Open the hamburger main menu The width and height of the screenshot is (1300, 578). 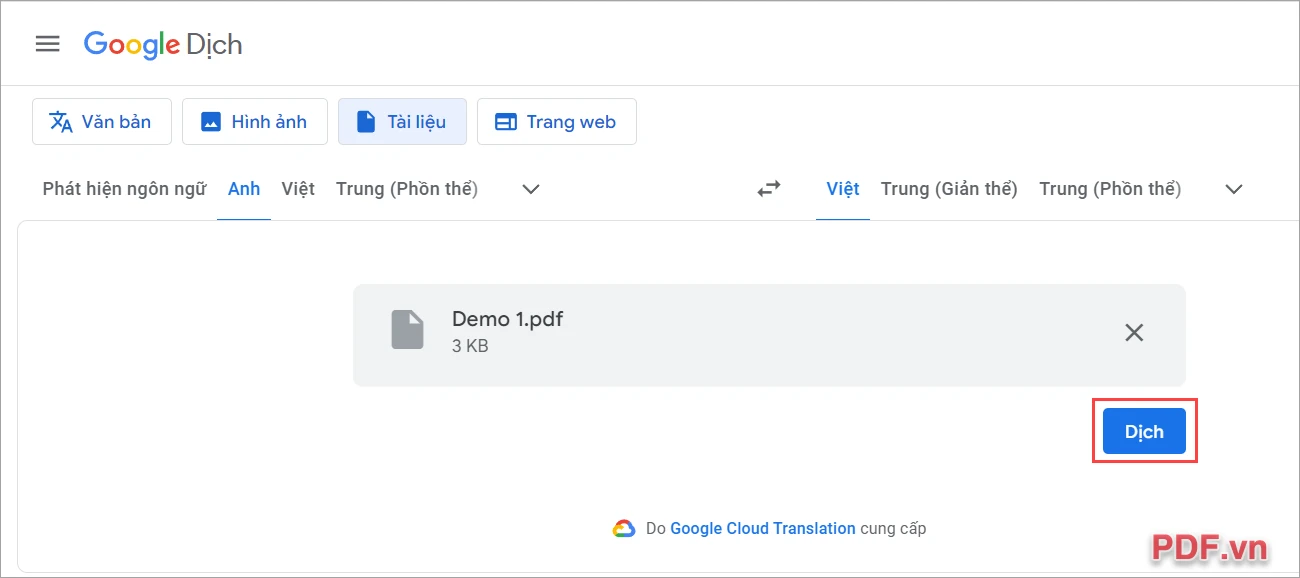47,44
